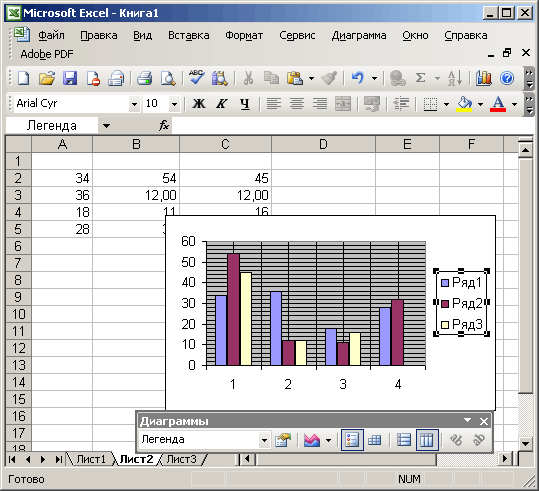
Task: Select the yellow fill color button
Action: 464,103
